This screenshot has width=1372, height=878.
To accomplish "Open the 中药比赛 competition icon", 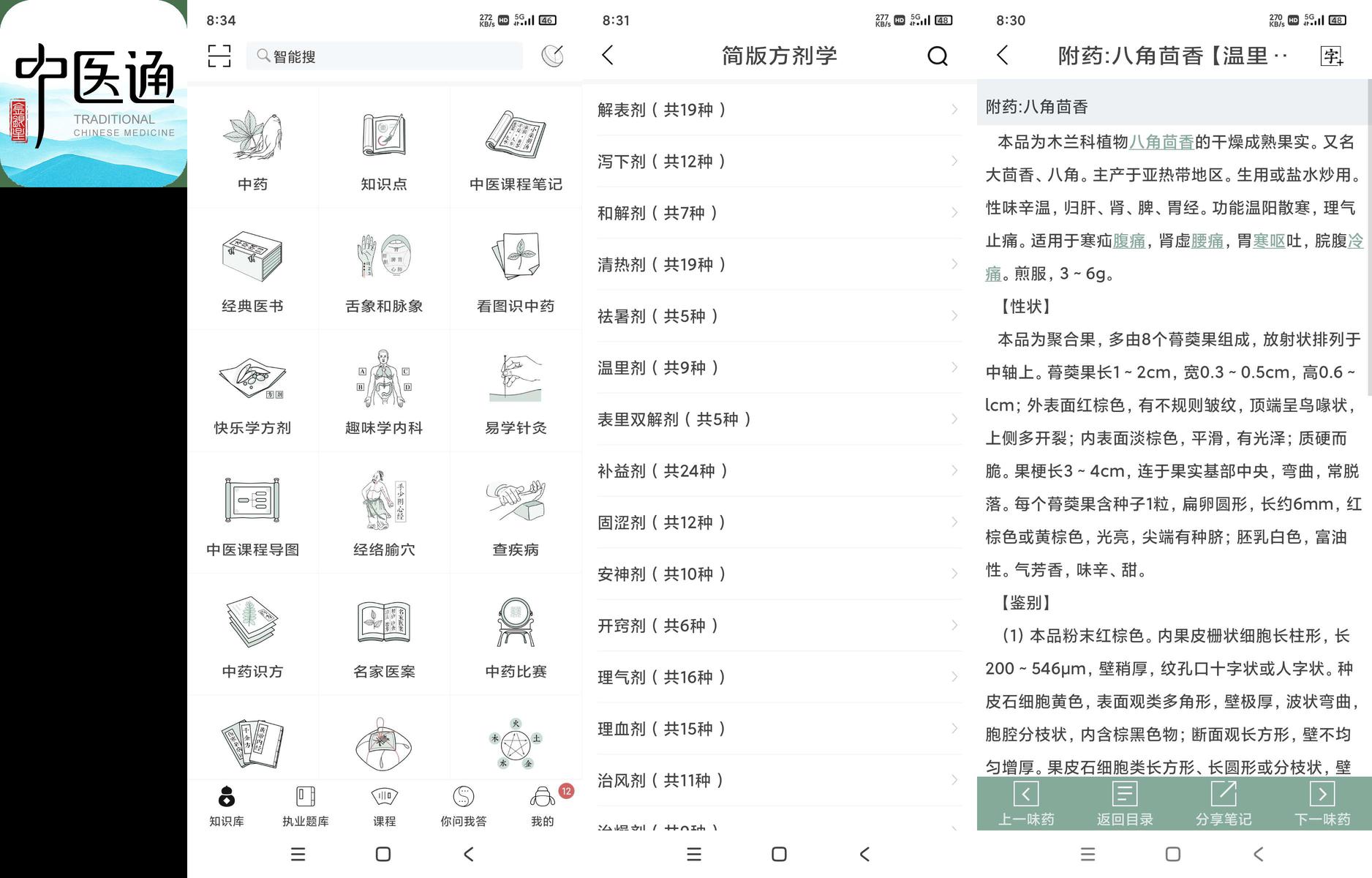I will 516,622.
